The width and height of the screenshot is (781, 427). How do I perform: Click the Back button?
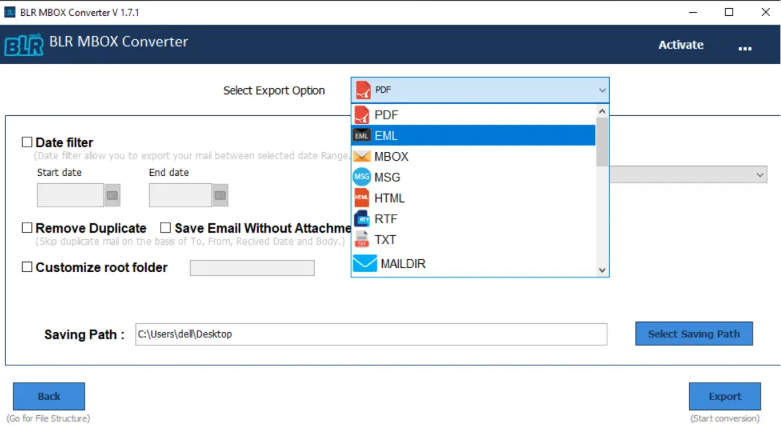click(49, 397)
